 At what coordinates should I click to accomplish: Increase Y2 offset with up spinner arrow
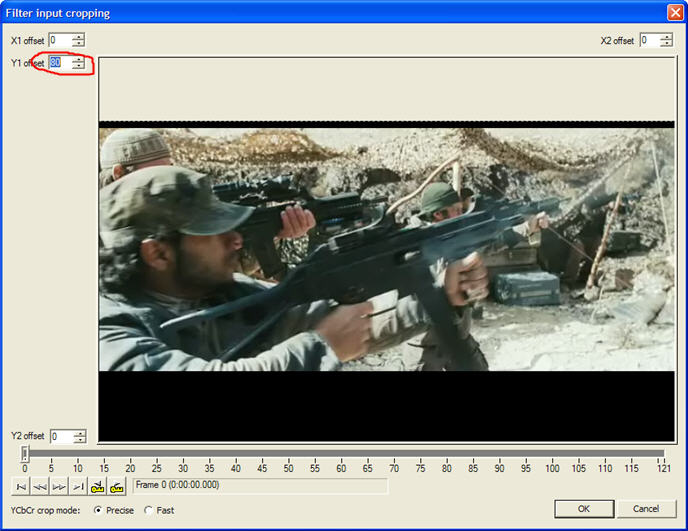point(80,433)
